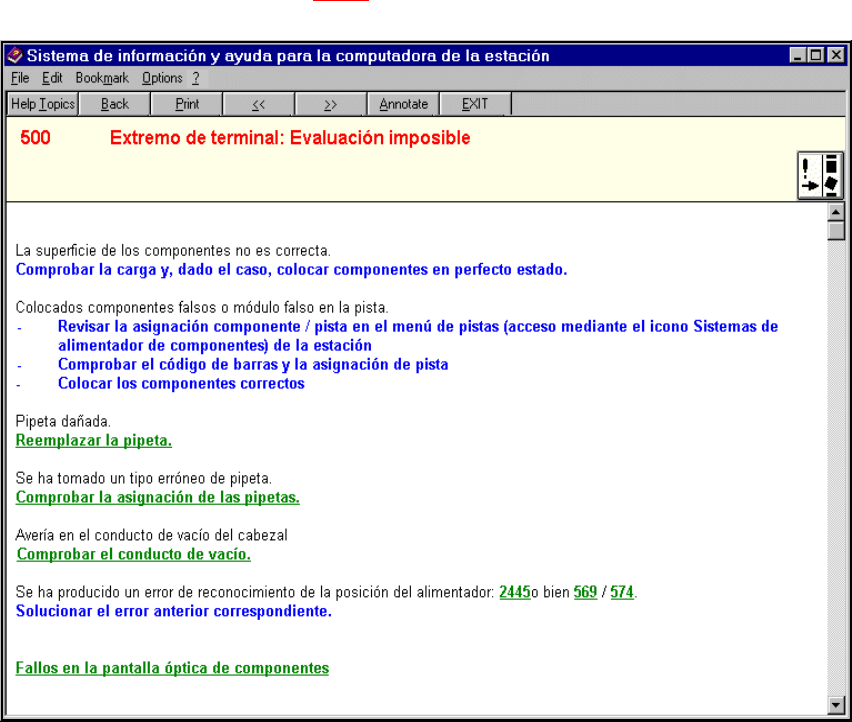Screen dimensions: 852x722
Task: Open the Edit menu
Action: 52,78
